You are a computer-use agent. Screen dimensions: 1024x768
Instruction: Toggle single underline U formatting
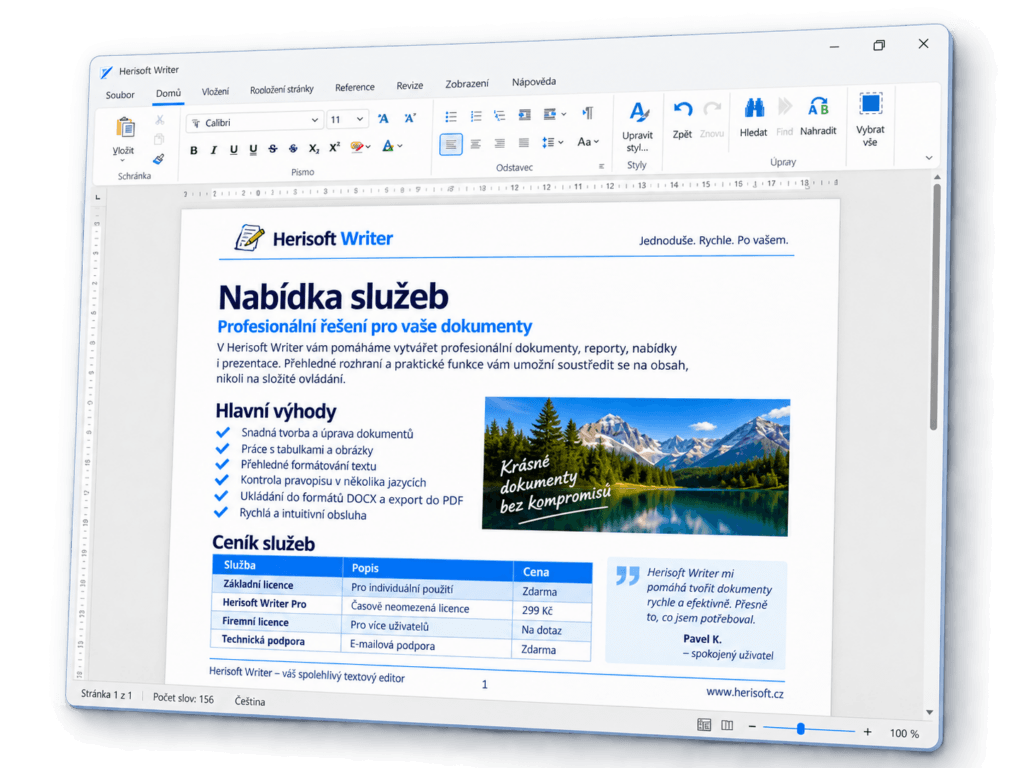click(x=233, y=150)
